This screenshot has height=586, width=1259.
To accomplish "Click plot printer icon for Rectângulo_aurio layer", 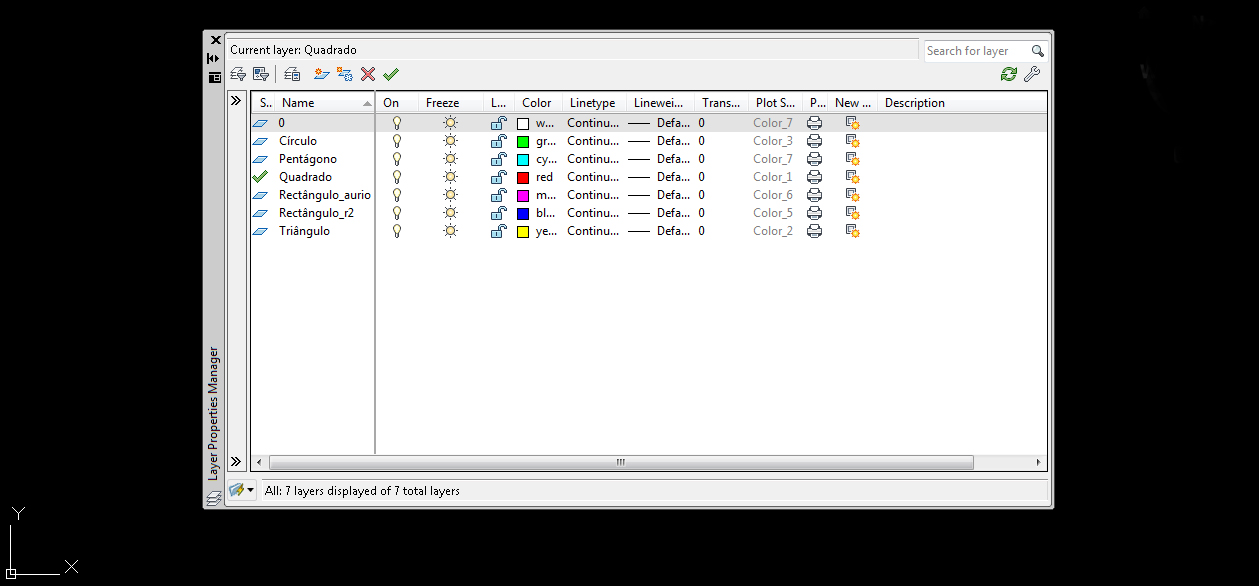I will pyautogui.click(x=815, y=195).
